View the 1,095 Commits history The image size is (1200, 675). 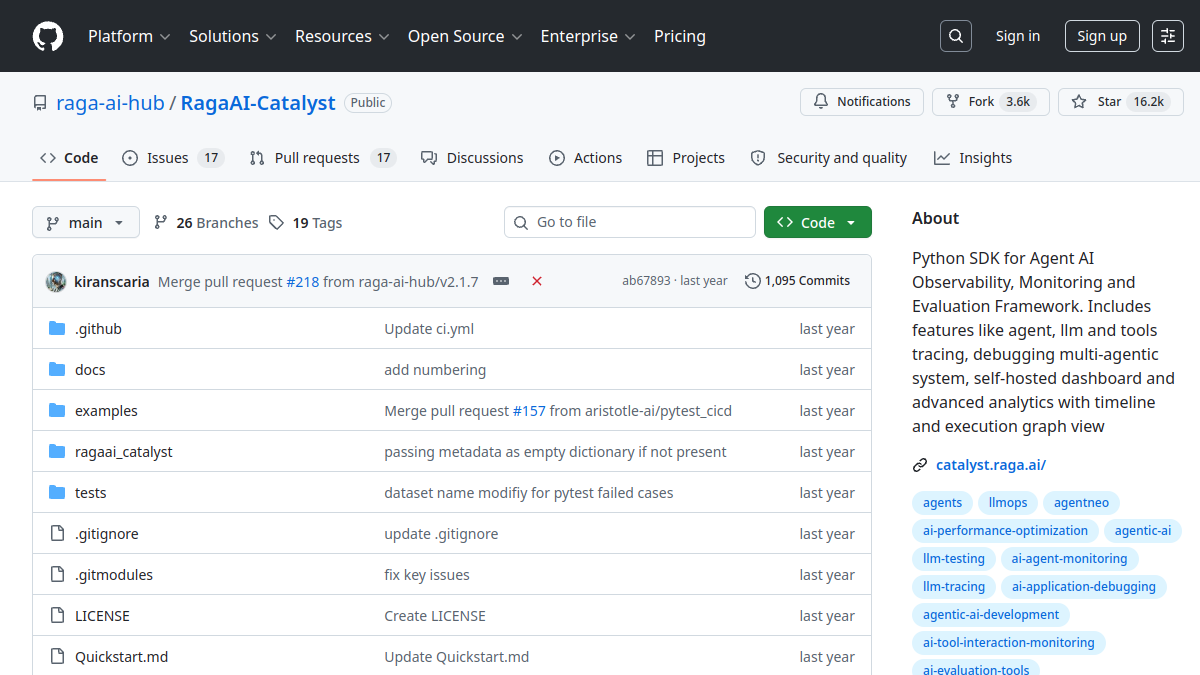[798, 281]
